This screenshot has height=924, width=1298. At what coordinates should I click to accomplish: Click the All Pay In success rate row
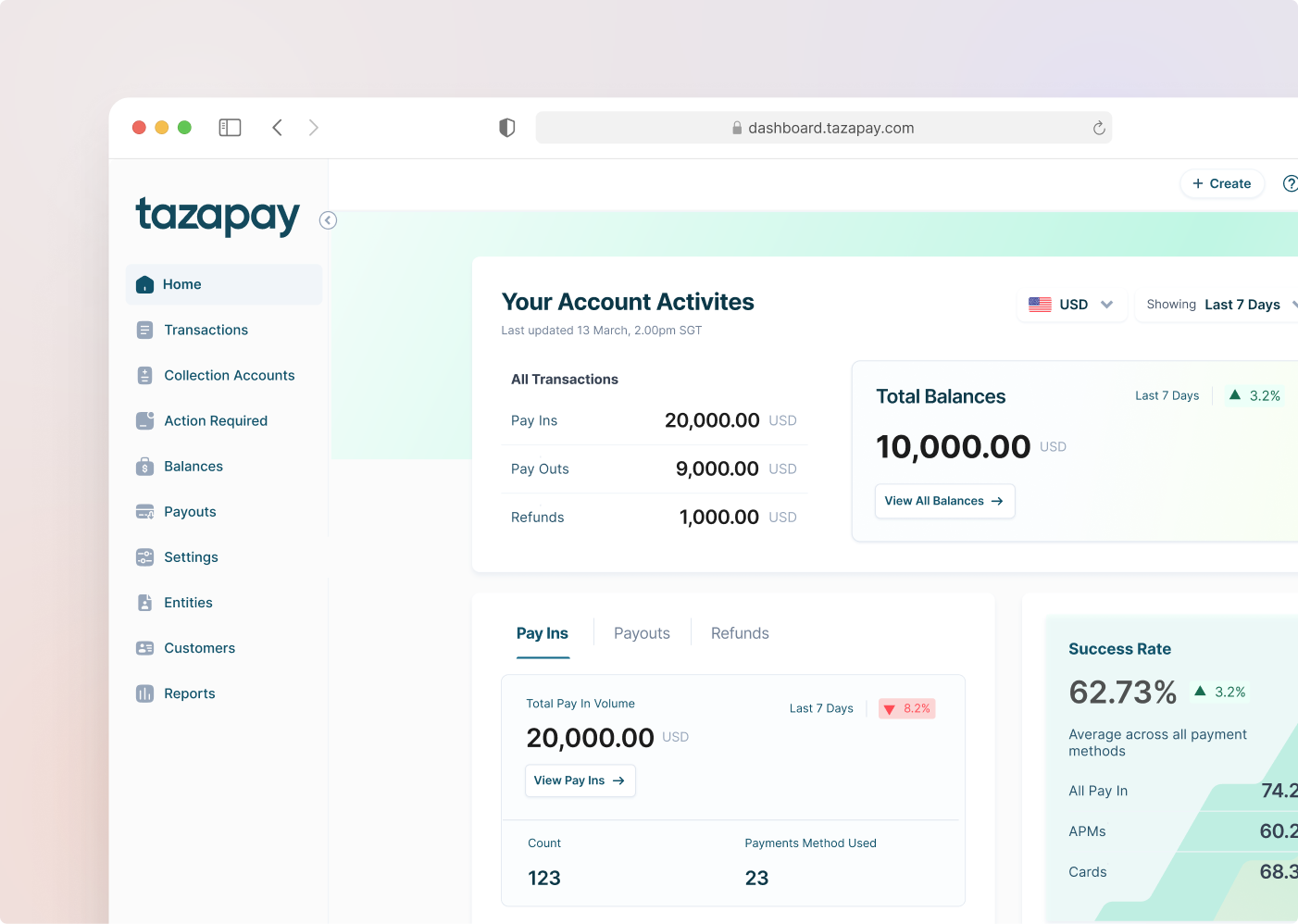pyautogui.click(x=1183, y=791)
